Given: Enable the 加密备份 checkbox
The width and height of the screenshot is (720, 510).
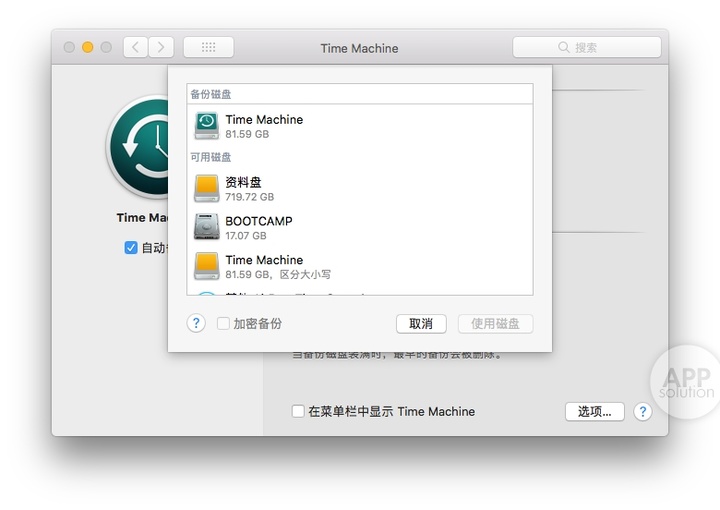Looking at the screenshot, I should pos(224,324).
